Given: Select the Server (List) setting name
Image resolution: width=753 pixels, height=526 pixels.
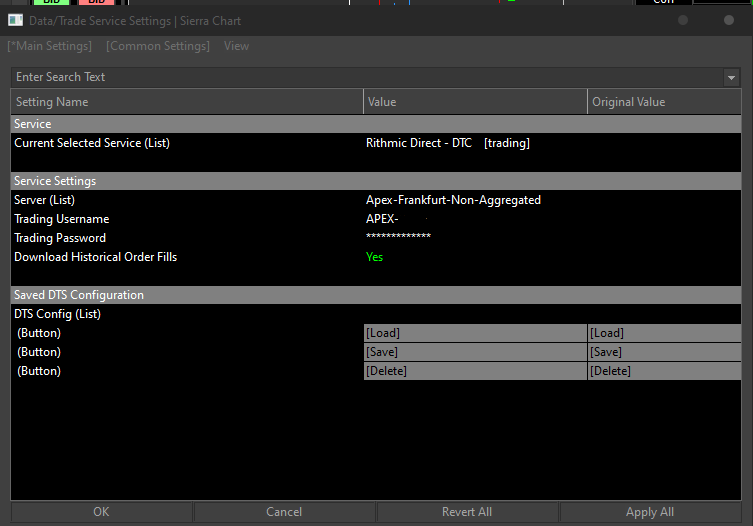Looking at the screenshot, I should pos(44,200).
